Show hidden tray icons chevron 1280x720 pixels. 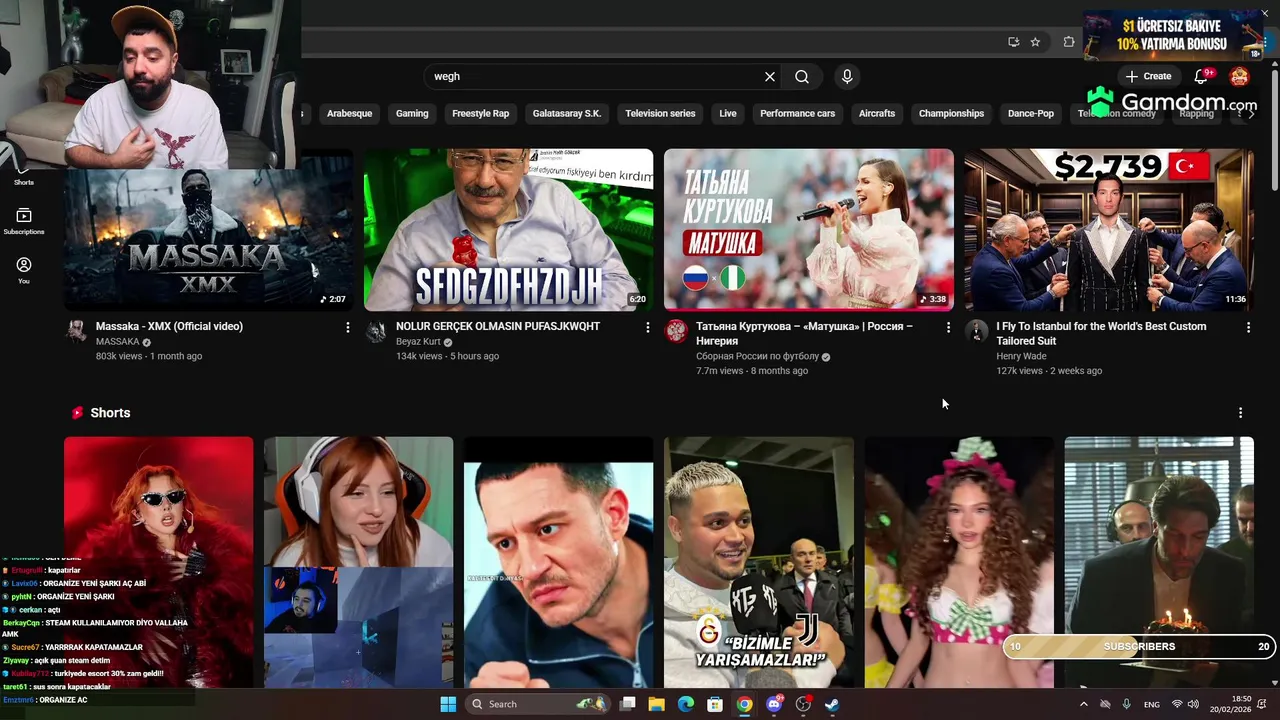[1083, 704]
